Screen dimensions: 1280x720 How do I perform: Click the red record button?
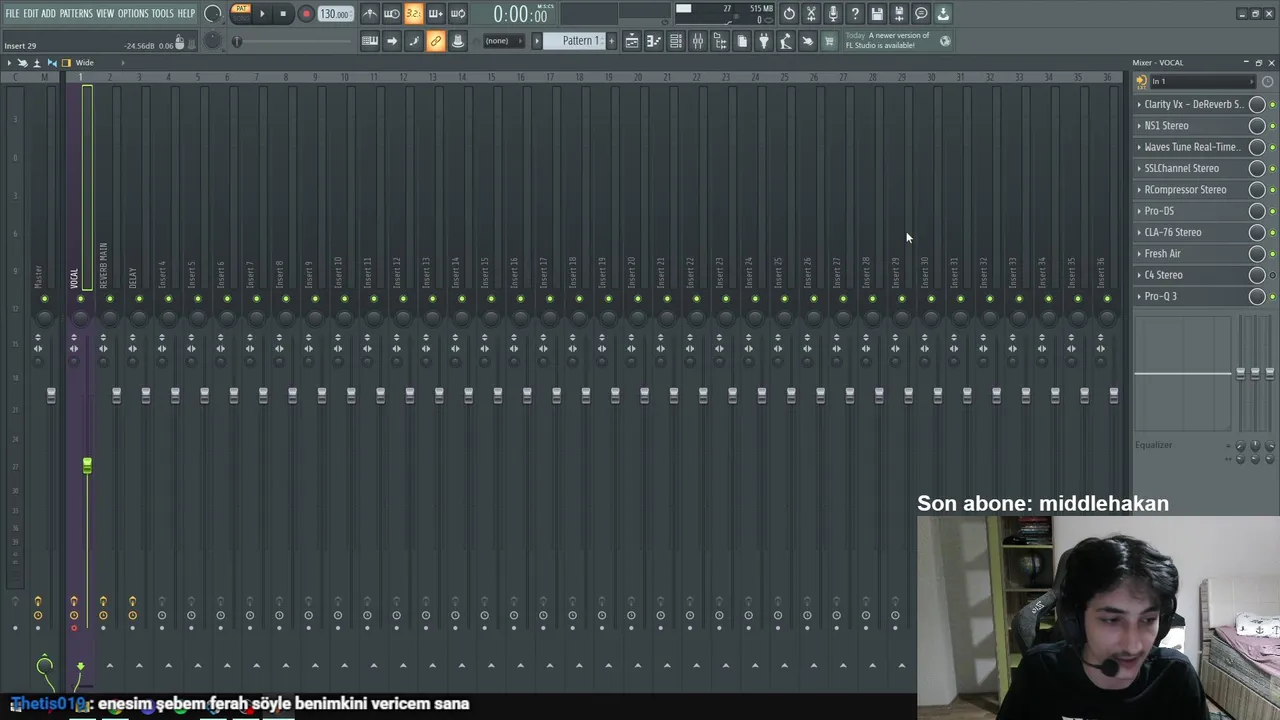(x=306, y=14)
